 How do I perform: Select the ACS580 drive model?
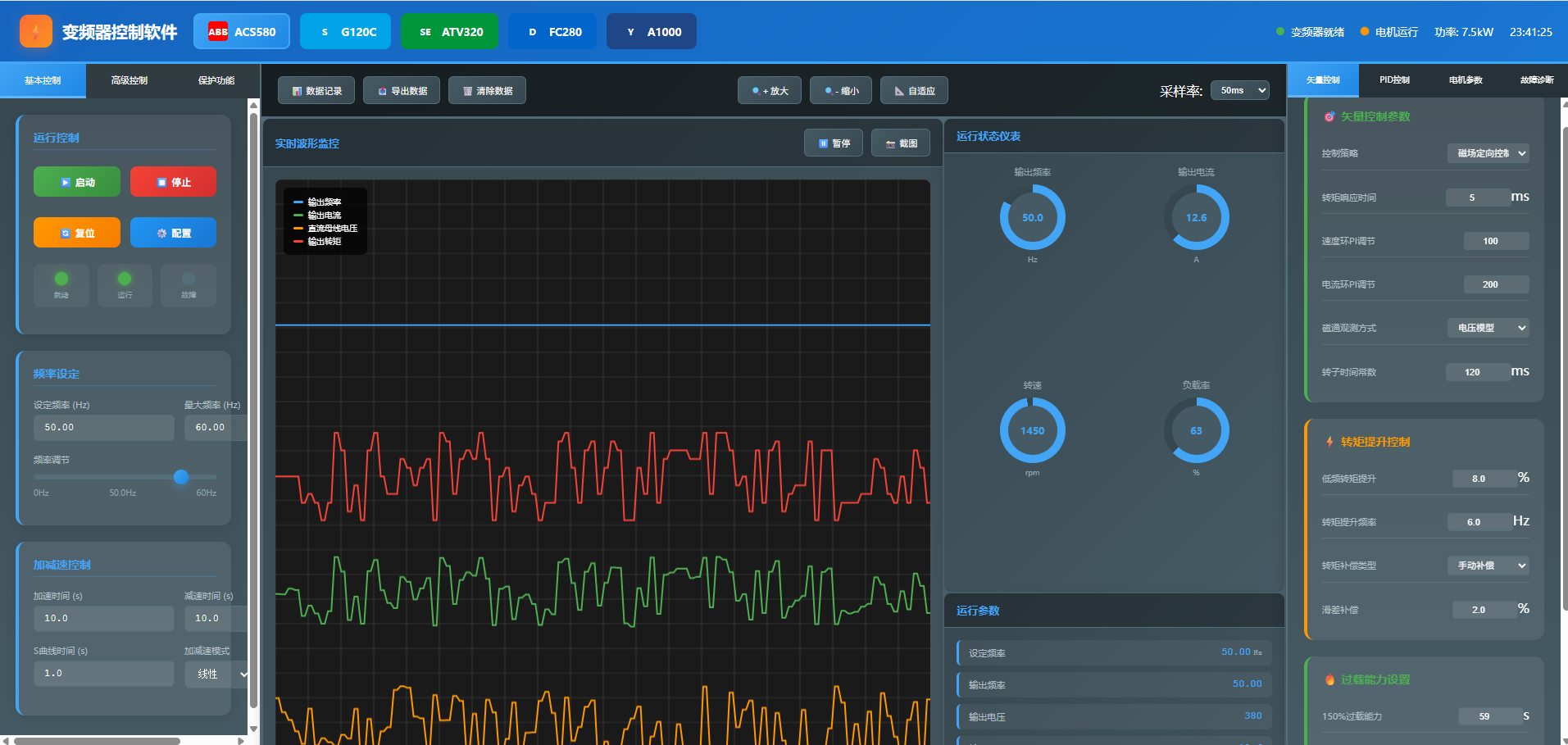click(x=242, y=32)
